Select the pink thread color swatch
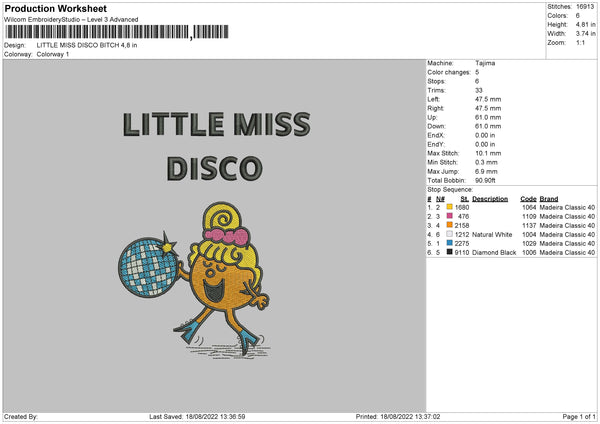Viewport: 600px width, 424px height. pos(449,216)
